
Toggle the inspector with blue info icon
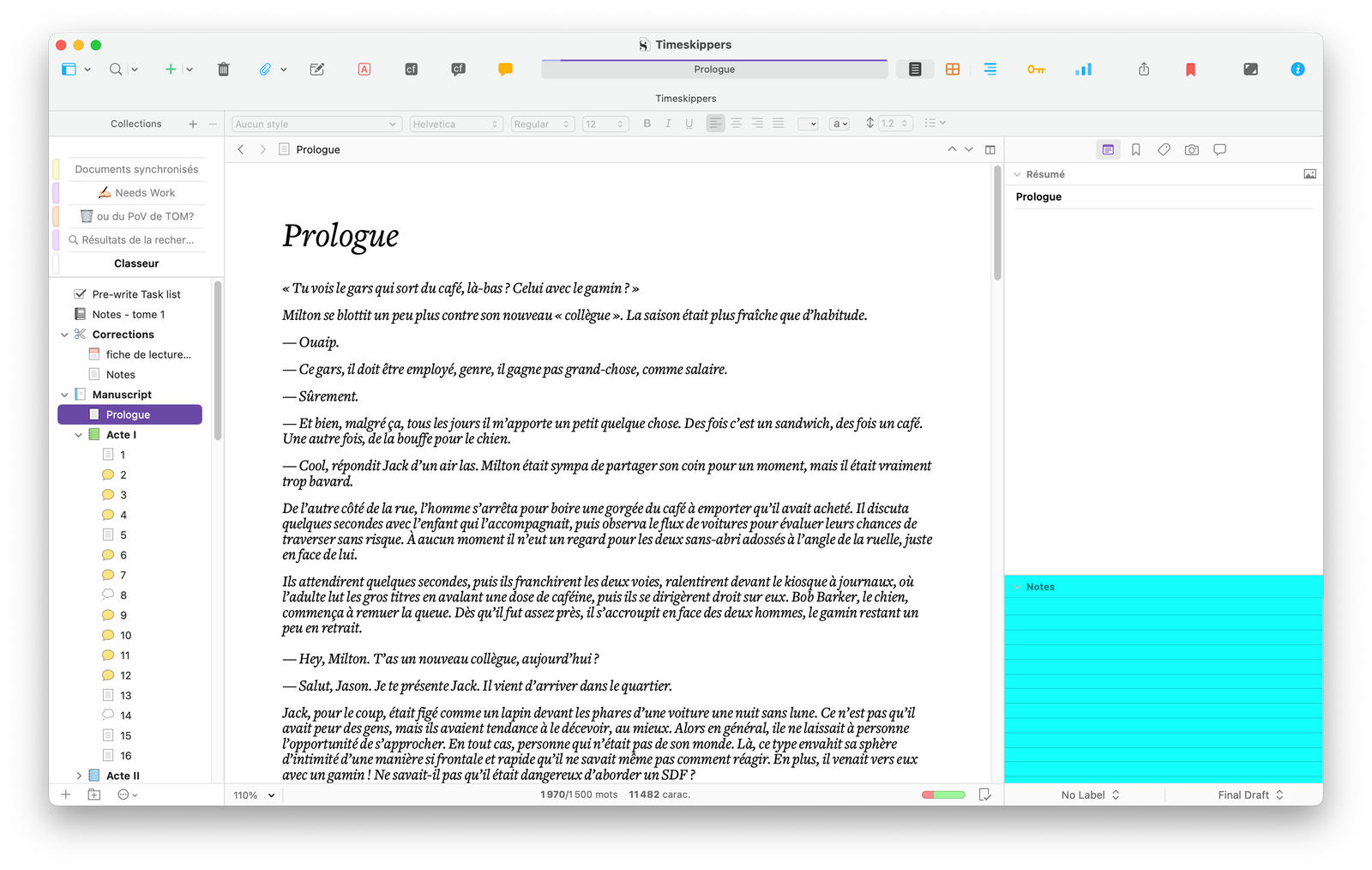coord(1297,69)
